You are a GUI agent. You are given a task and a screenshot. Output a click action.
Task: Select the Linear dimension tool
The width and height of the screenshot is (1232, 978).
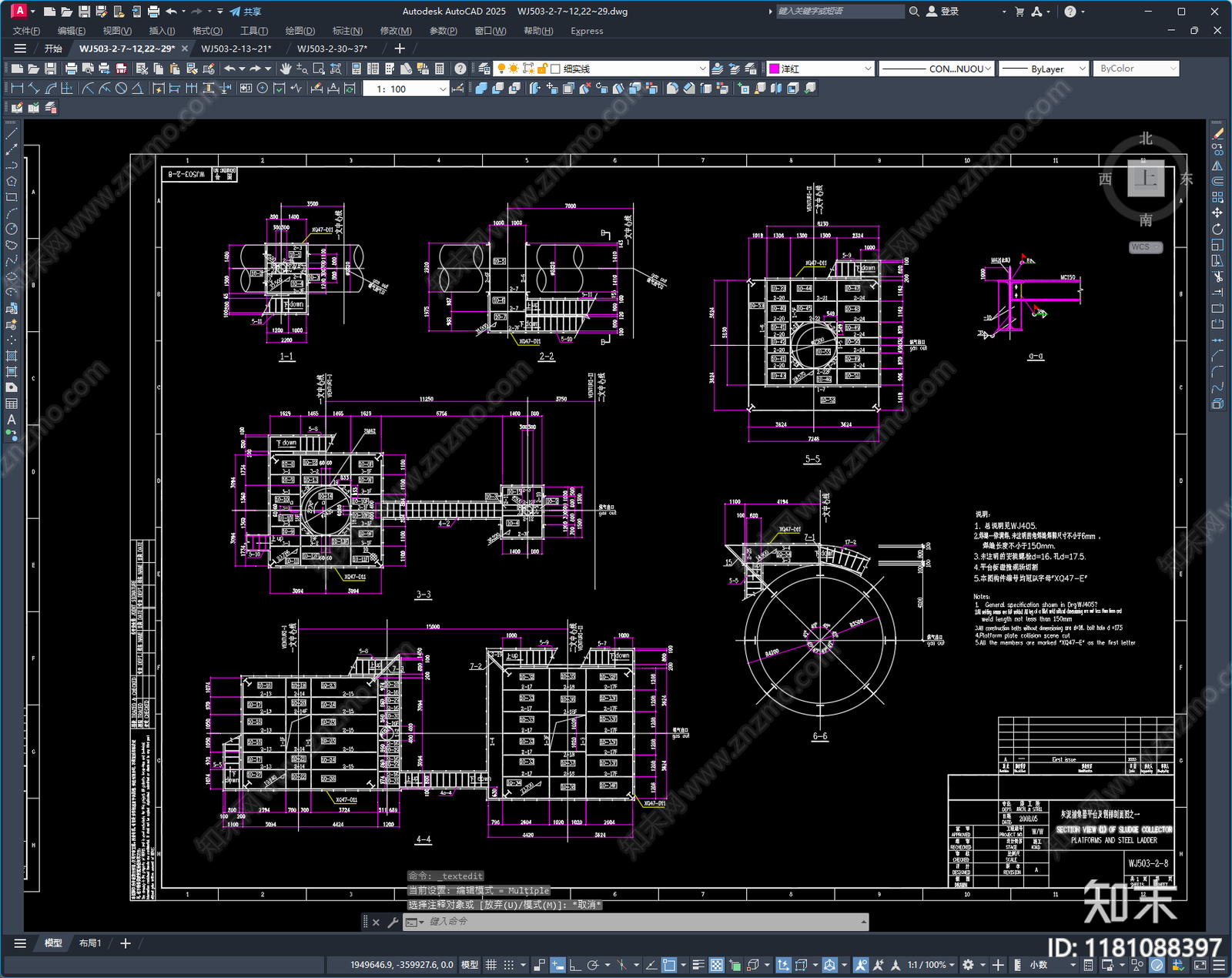pyautogui.click(x=17, y=89)
